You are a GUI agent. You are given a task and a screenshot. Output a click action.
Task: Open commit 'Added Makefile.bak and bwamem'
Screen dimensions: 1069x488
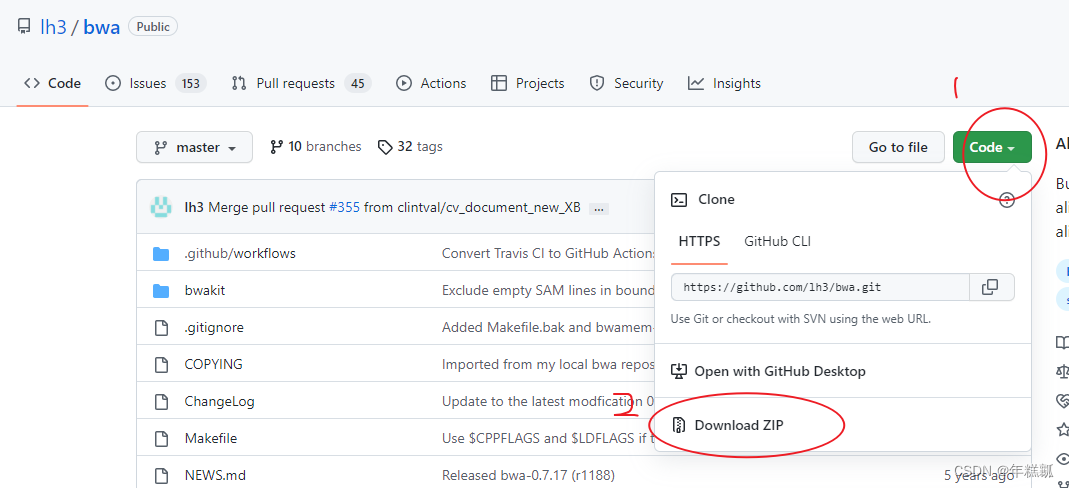point(548,327)
